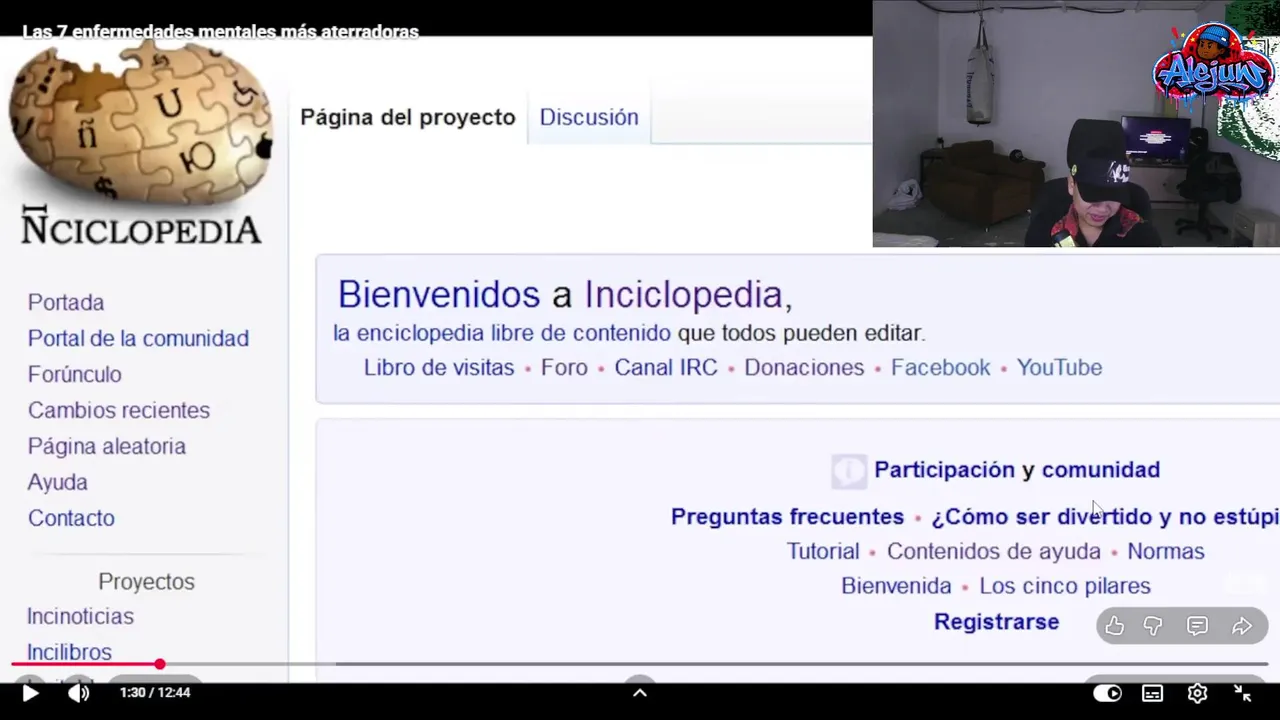Viewport: 1280px width, 720px height.
Task: Open the YouTube link
Action: pos(1059,367)
